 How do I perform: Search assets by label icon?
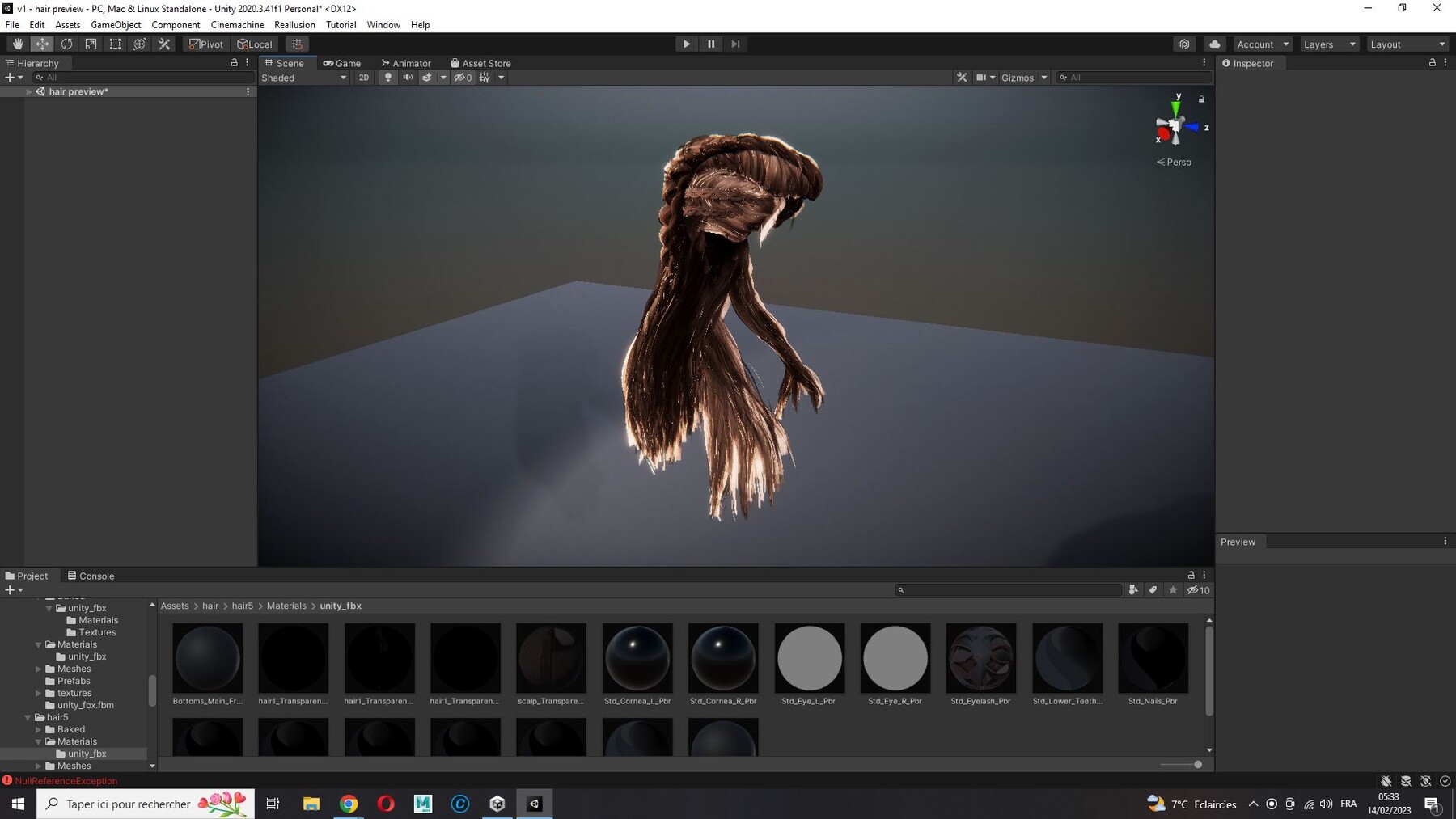point(1153,590)
